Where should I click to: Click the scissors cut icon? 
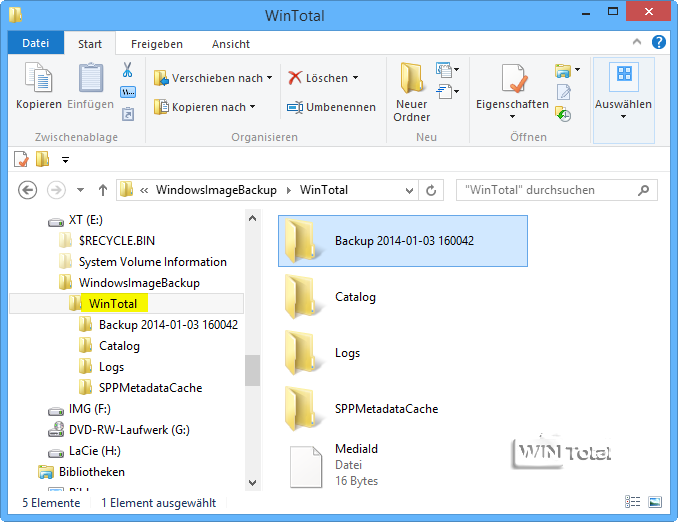128,69
